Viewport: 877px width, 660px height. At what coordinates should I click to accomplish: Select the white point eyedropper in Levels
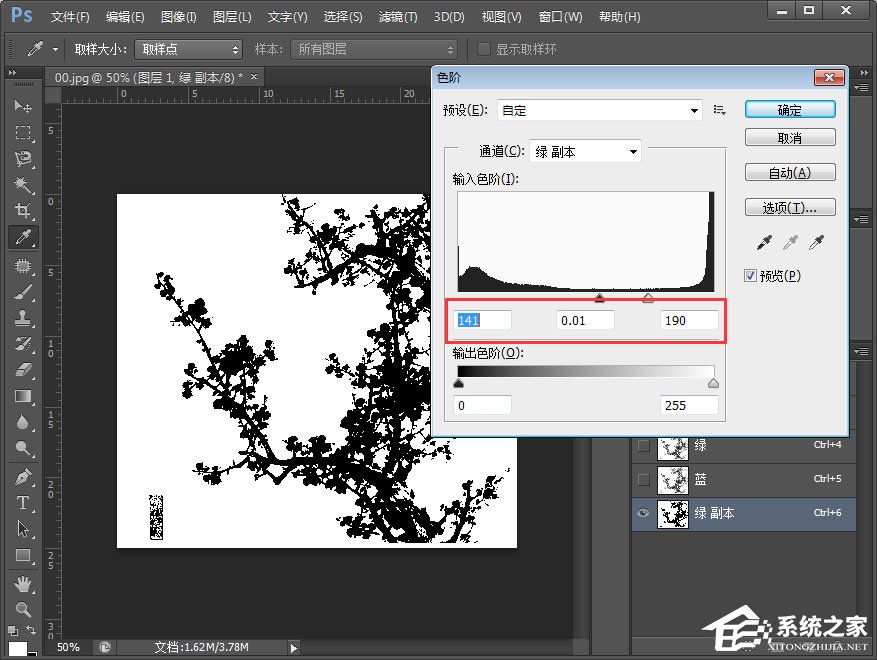click(x=816, y=242)
